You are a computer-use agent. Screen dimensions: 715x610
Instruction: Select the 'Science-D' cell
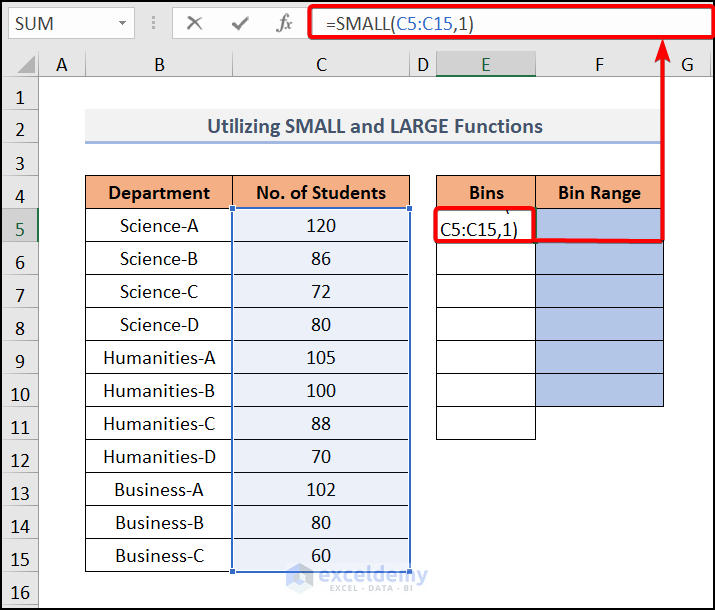[159, 325]
